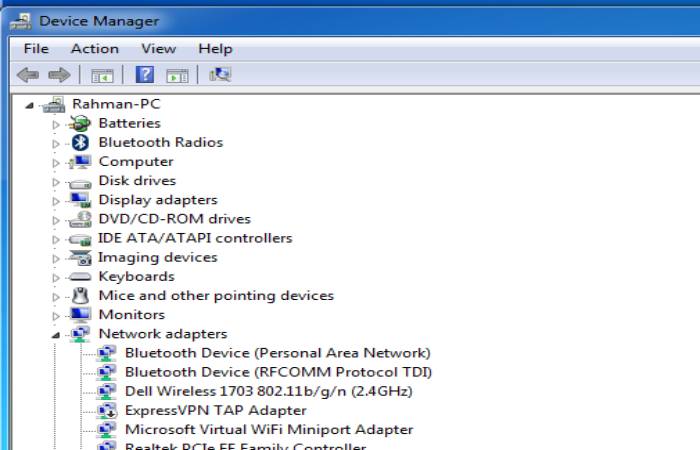The height and width of the screenshot is (450, 700).
Task: Click the DVD/CD-ROM drives icon
Action: pos(80,219)
